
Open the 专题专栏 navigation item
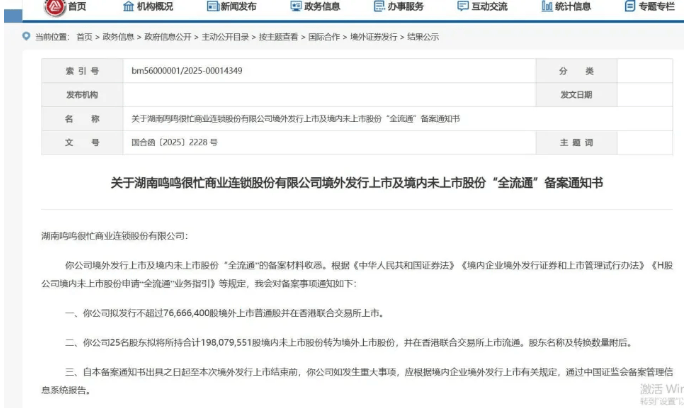tap(657, 7)
